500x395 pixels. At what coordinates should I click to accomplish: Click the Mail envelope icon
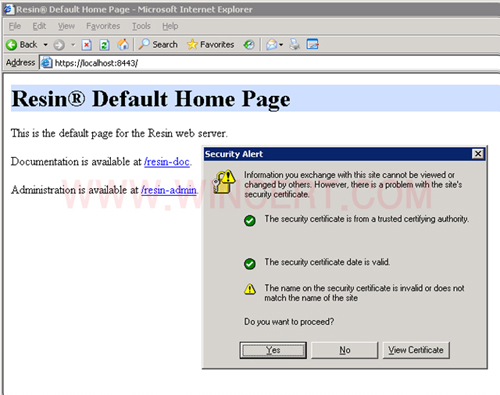click(x=272, y=44)
